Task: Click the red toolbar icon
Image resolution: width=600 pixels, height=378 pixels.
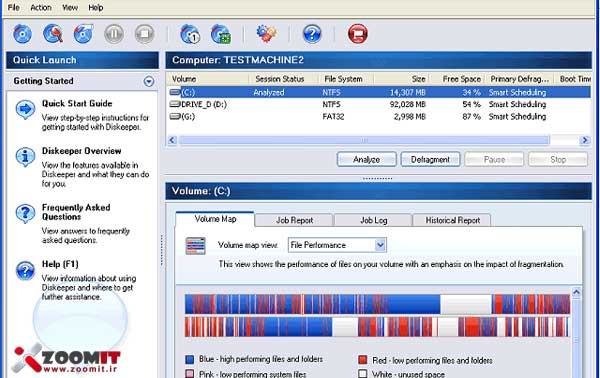Action: pyautogui.click(x=358, y=34)
